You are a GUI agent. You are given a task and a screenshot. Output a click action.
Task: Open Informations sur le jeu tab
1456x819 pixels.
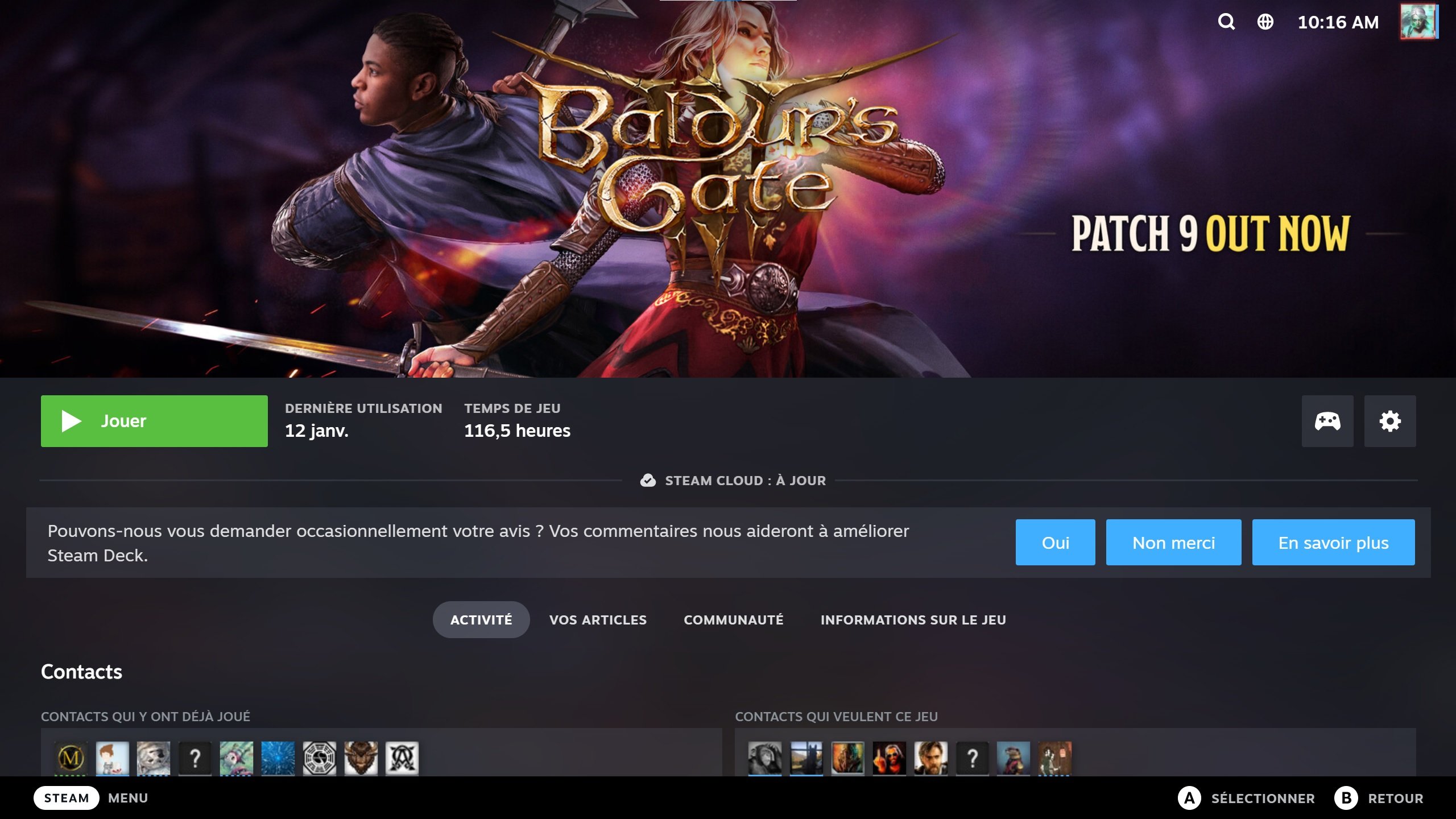(913, 620)
